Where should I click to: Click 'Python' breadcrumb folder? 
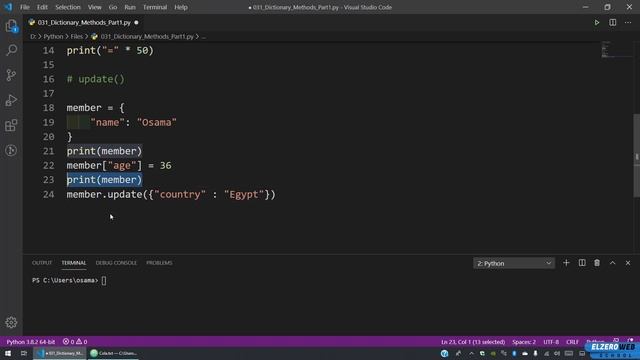click(x=53, y=36)
